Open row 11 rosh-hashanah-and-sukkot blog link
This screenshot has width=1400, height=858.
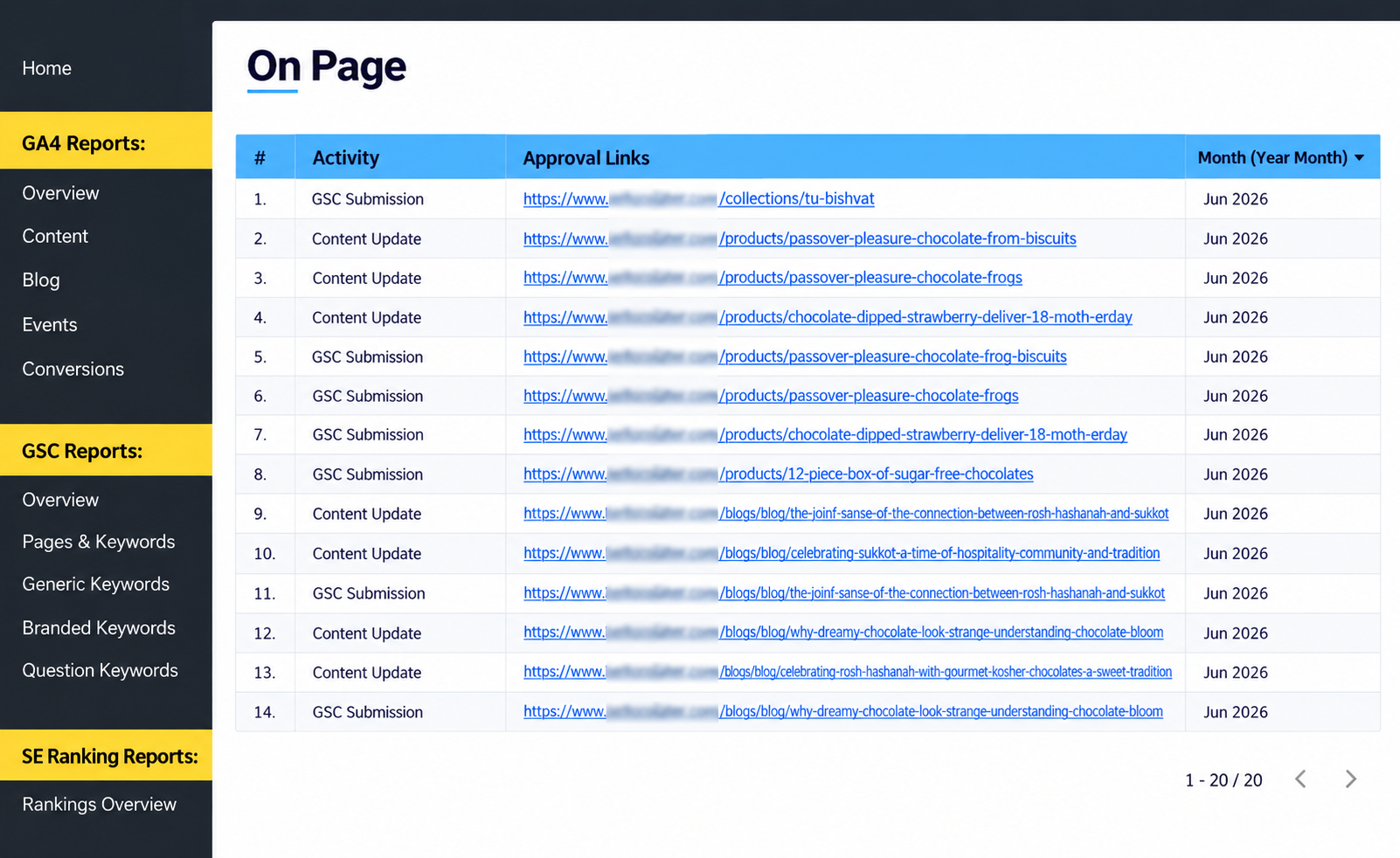[x=844, y=593]
